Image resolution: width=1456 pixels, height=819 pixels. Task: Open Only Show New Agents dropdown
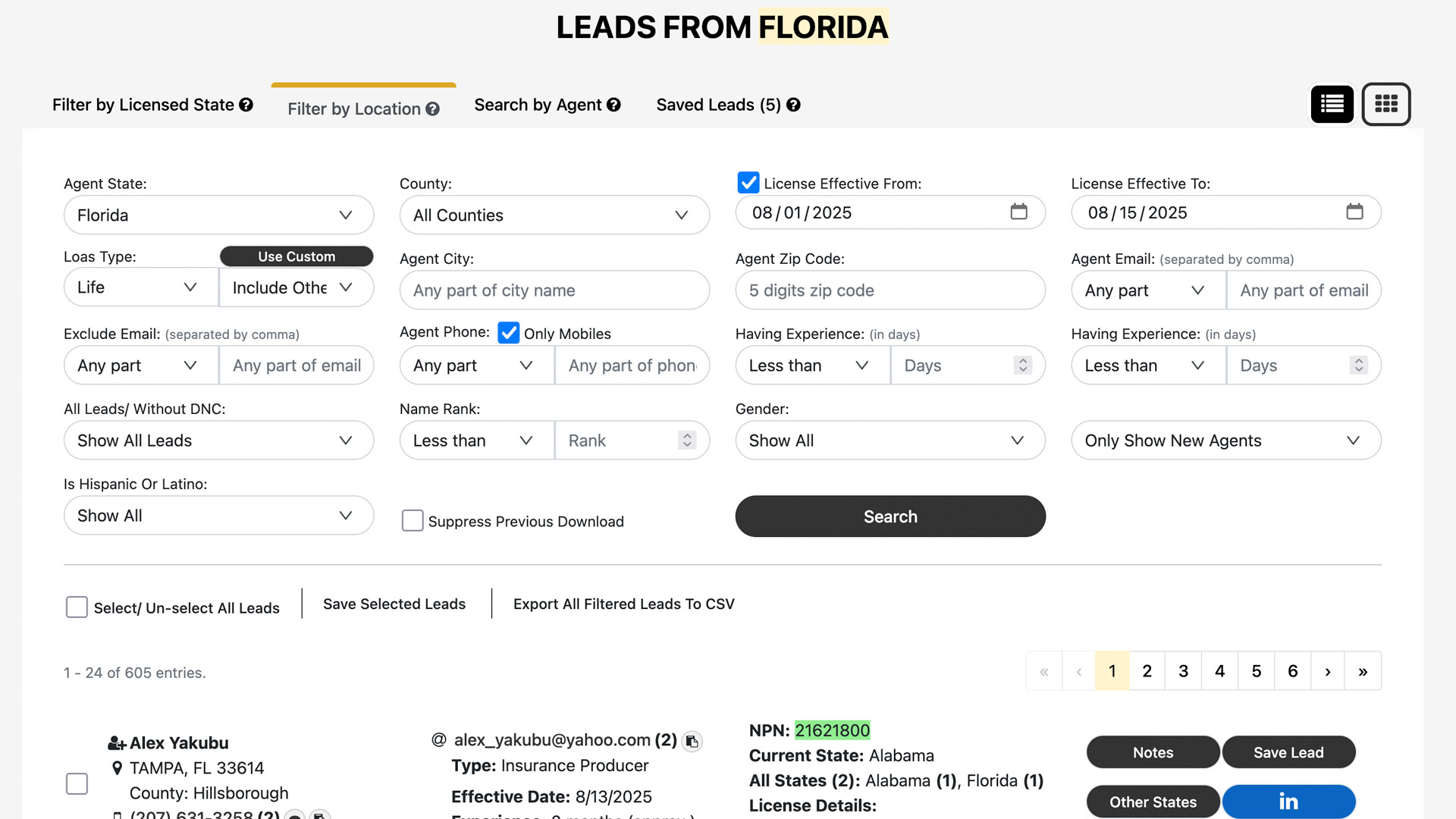(x=1225, y=441)
